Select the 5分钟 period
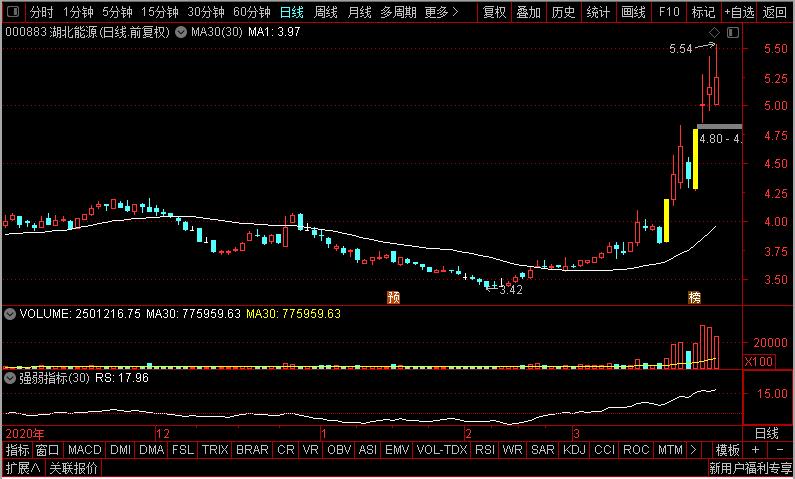 pos(117,12)
